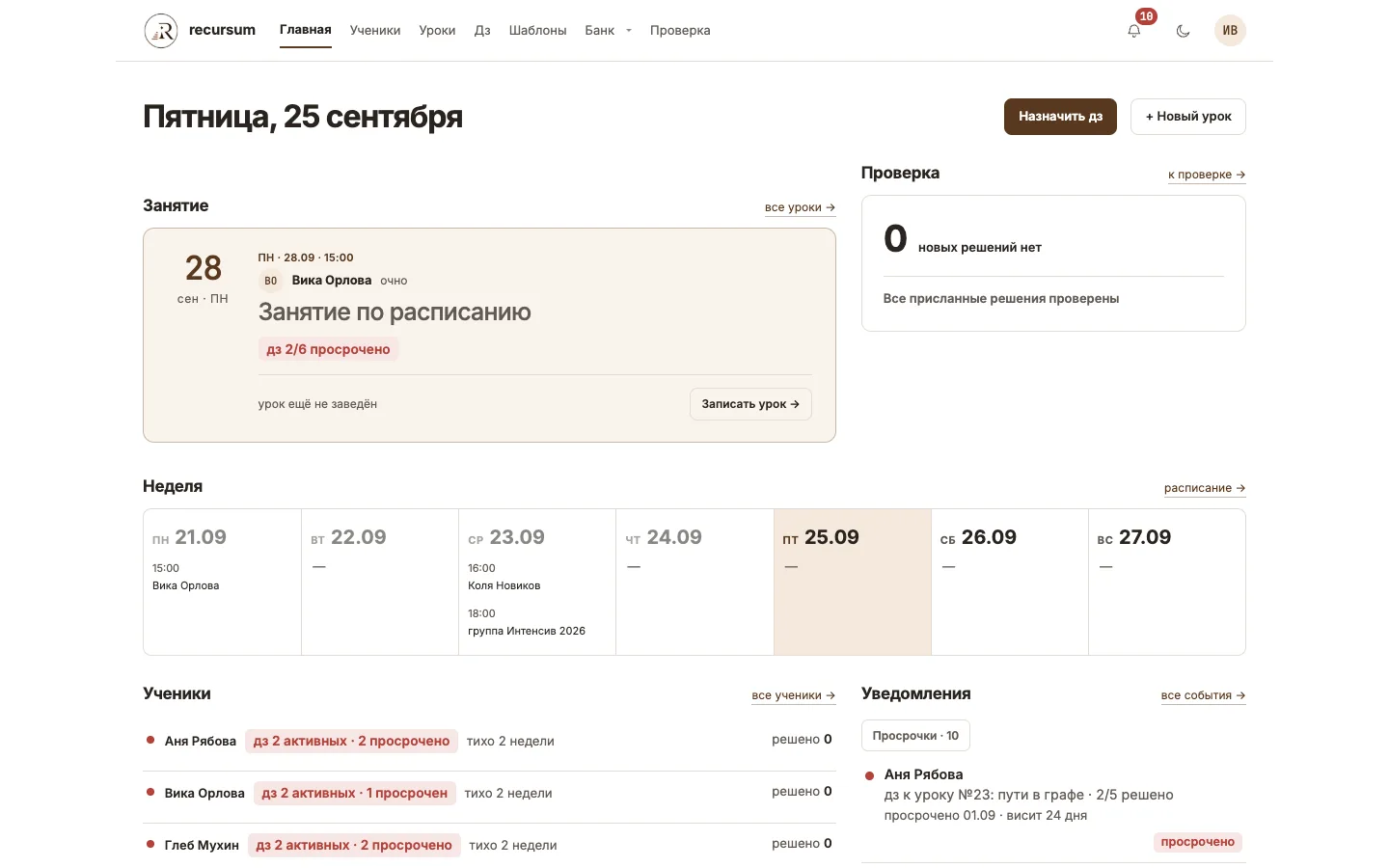Screen dimensions: 1389x868
Task: Open the Шаблоны menu item
Action: [x=537, y=31]
